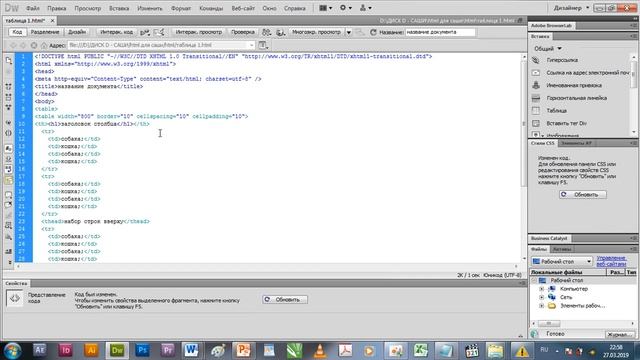This screenshot has height=360, width=640.
Task: Open the Дизайнер workspace switcher
Action: tap(571, 8)
